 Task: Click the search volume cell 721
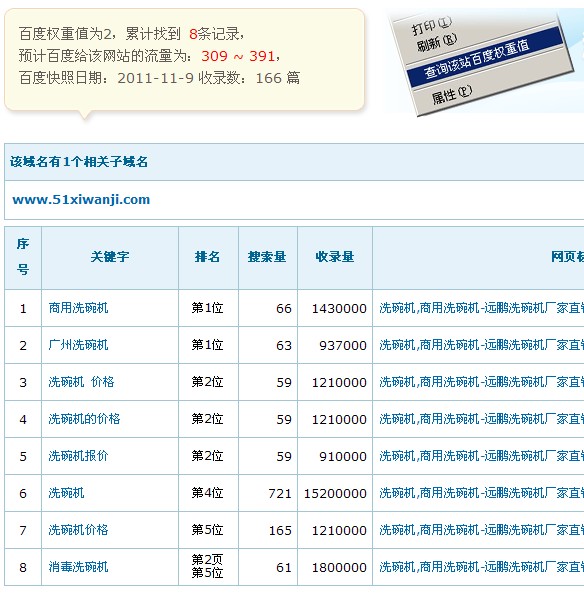[x=280, y=494]
